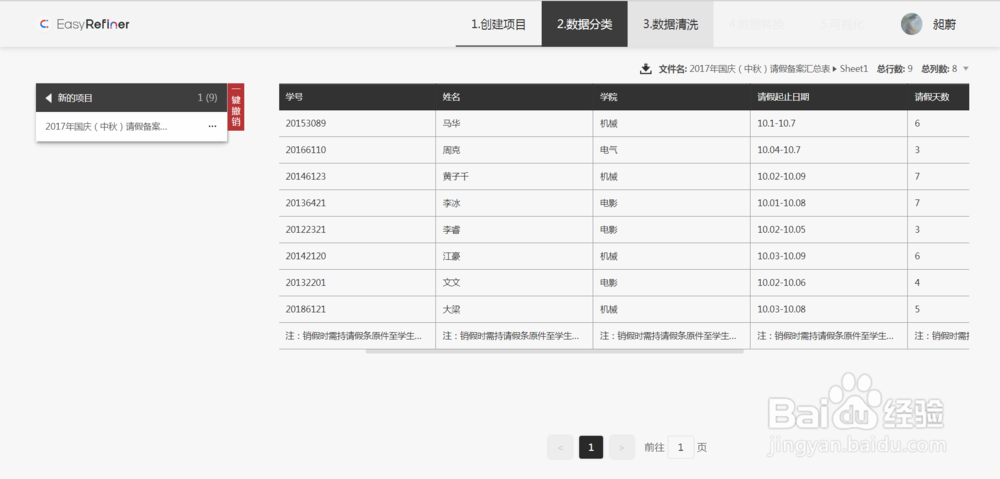This screenshot has height=479, width=1000.
Task: Select the cell 20132201
Action: coord(357,283)
